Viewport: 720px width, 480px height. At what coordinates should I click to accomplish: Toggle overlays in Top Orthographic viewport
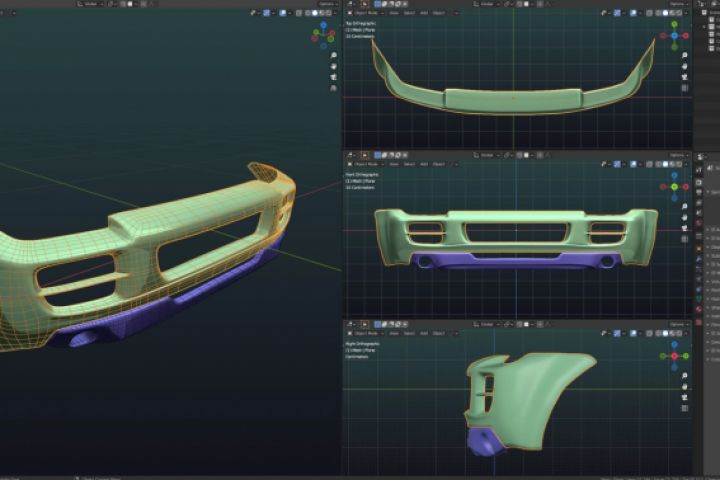(x=633, y=13)
